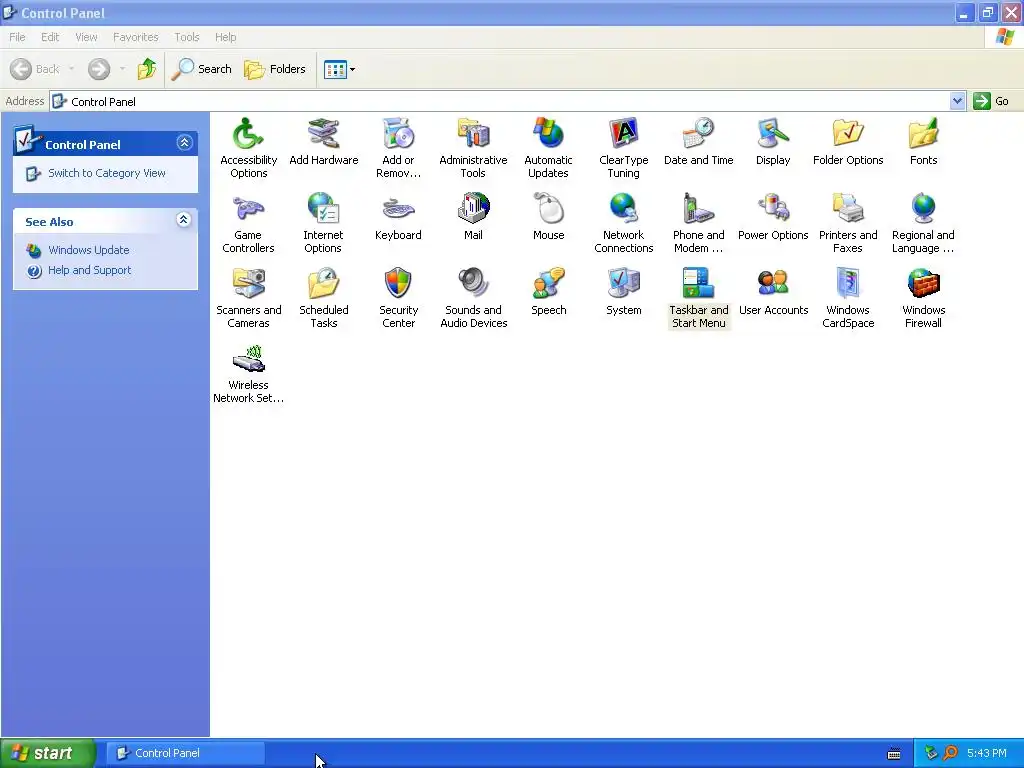
Task: Open the System icon
Action: (624, 292)
